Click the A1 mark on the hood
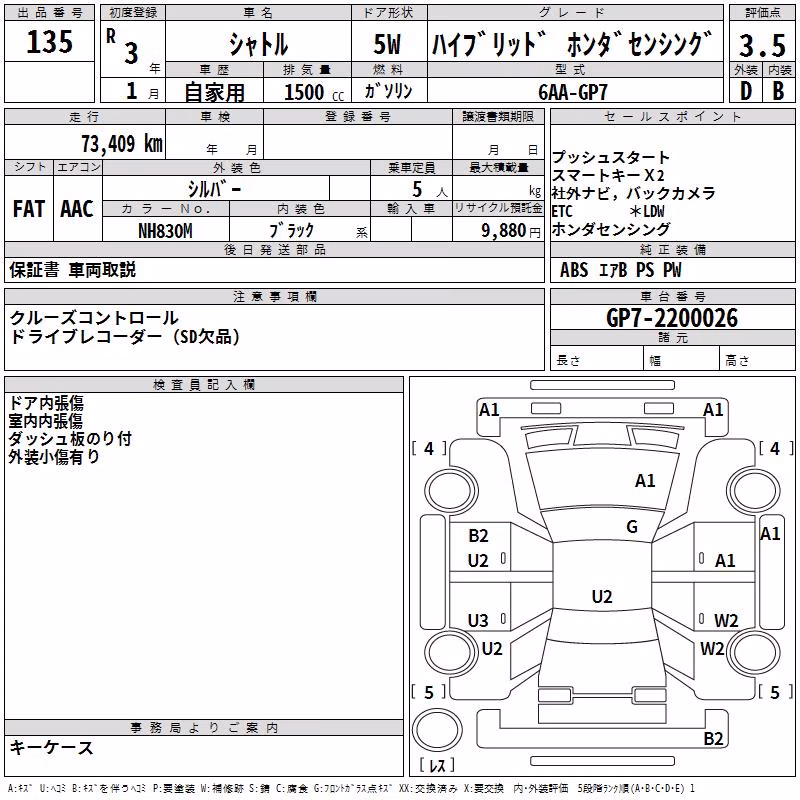 tap(645, 481)
